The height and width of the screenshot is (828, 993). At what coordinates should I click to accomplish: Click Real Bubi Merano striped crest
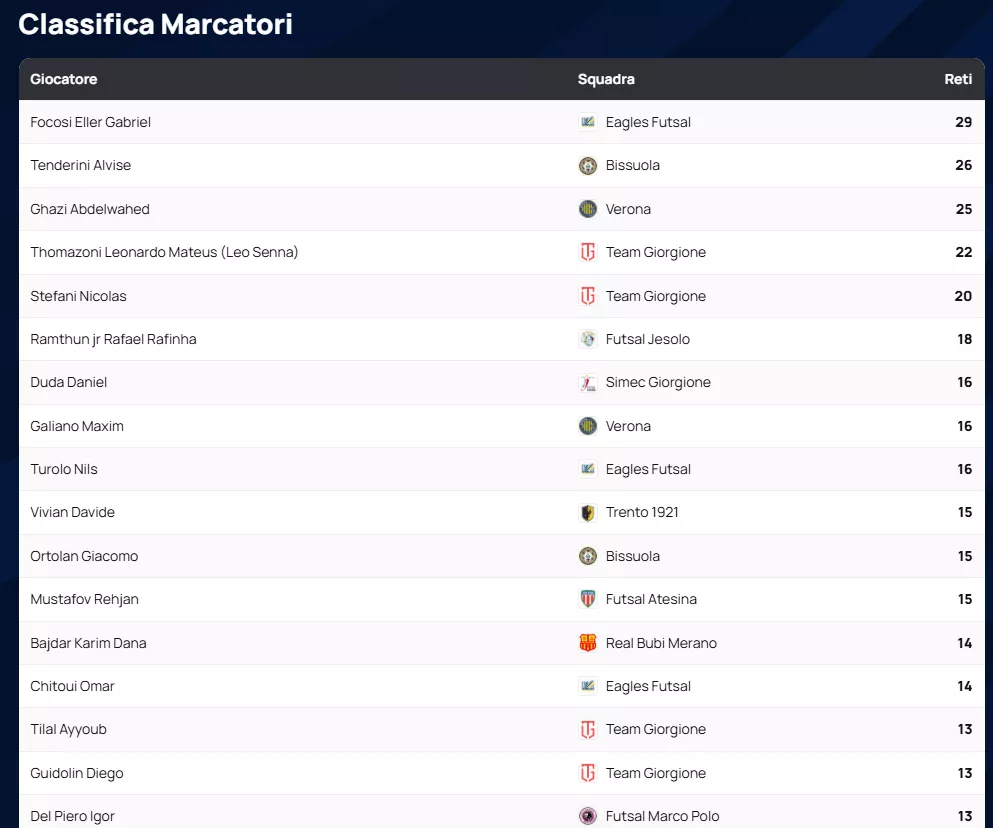(588, 643)
